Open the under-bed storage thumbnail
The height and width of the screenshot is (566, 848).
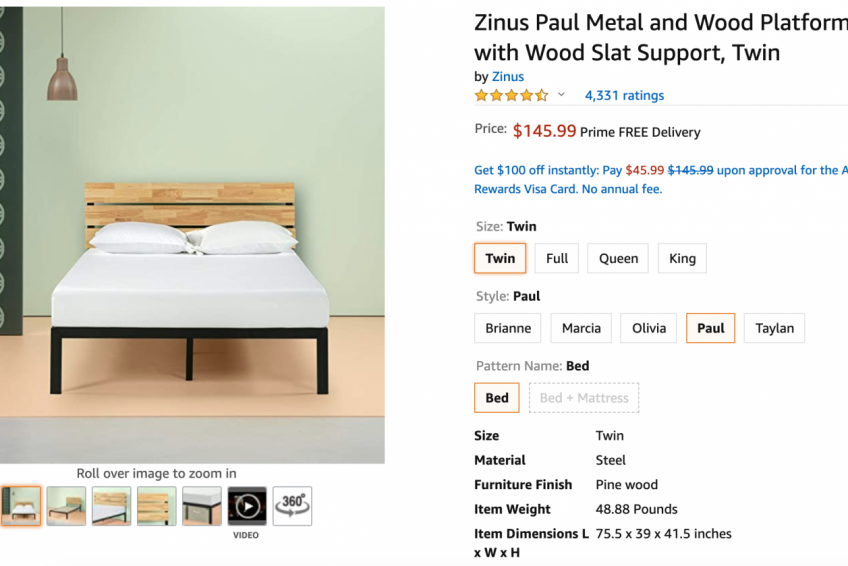(x=202, y=506)
